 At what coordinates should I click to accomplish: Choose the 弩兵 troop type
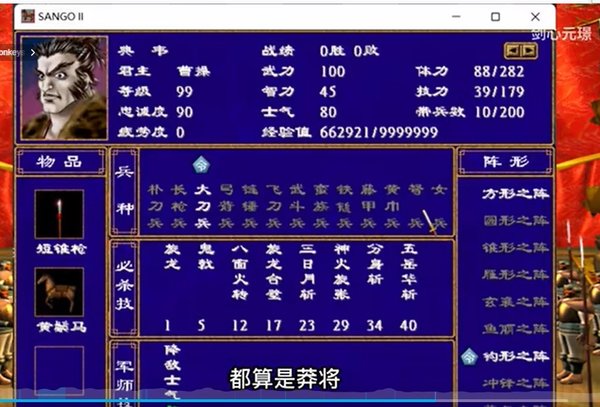416,207
